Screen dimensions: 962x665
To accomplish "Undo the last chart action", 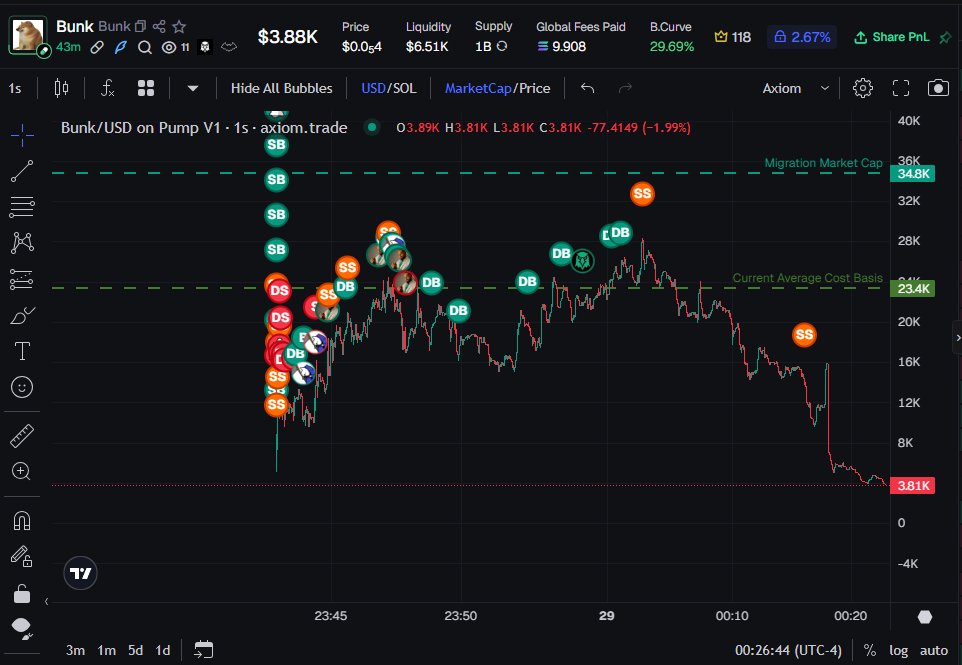I will click(587, 88).
